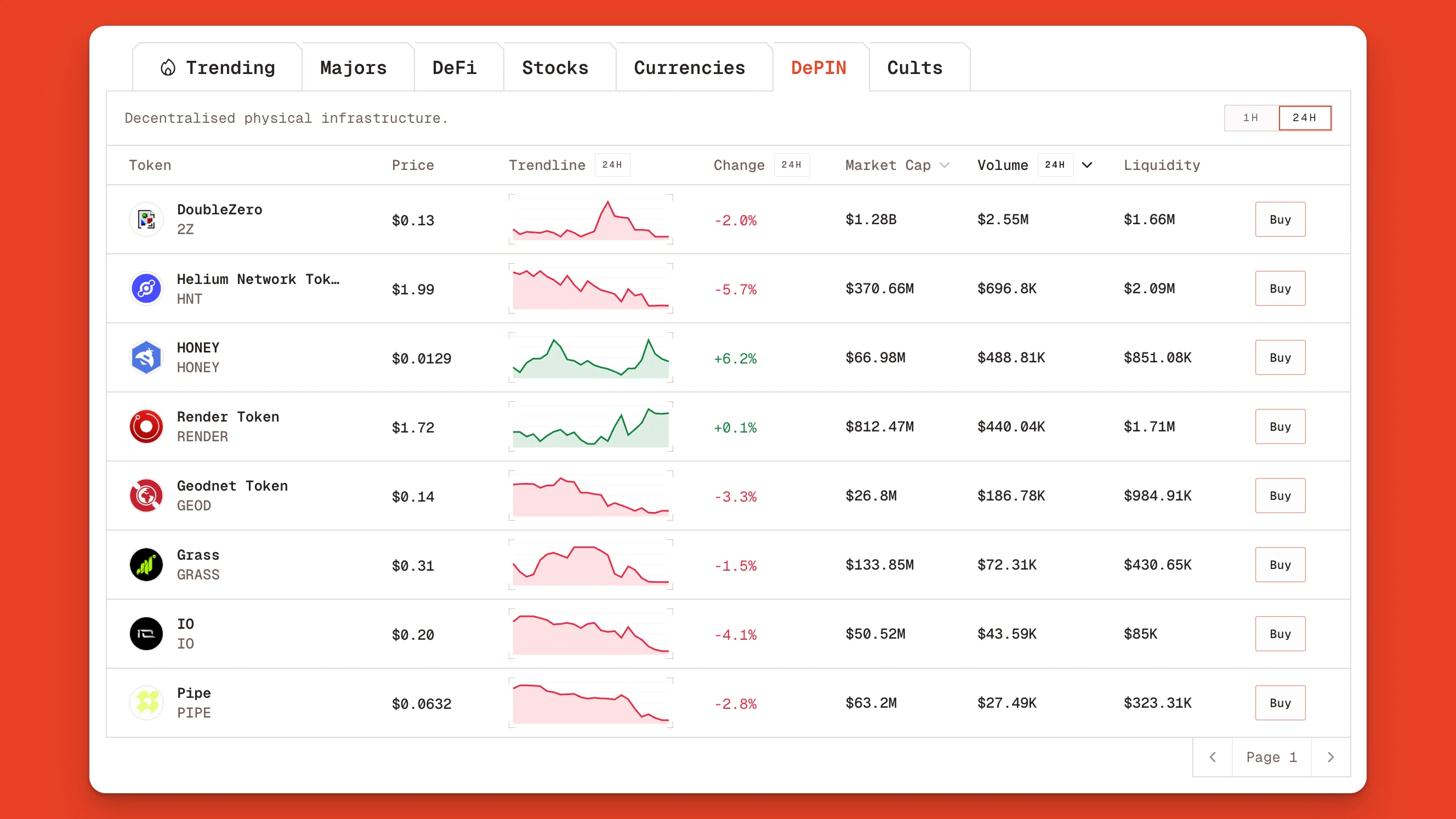The image size is (1456, 819).
Task: Click the Helium Network Token logo
Action: 146,288
